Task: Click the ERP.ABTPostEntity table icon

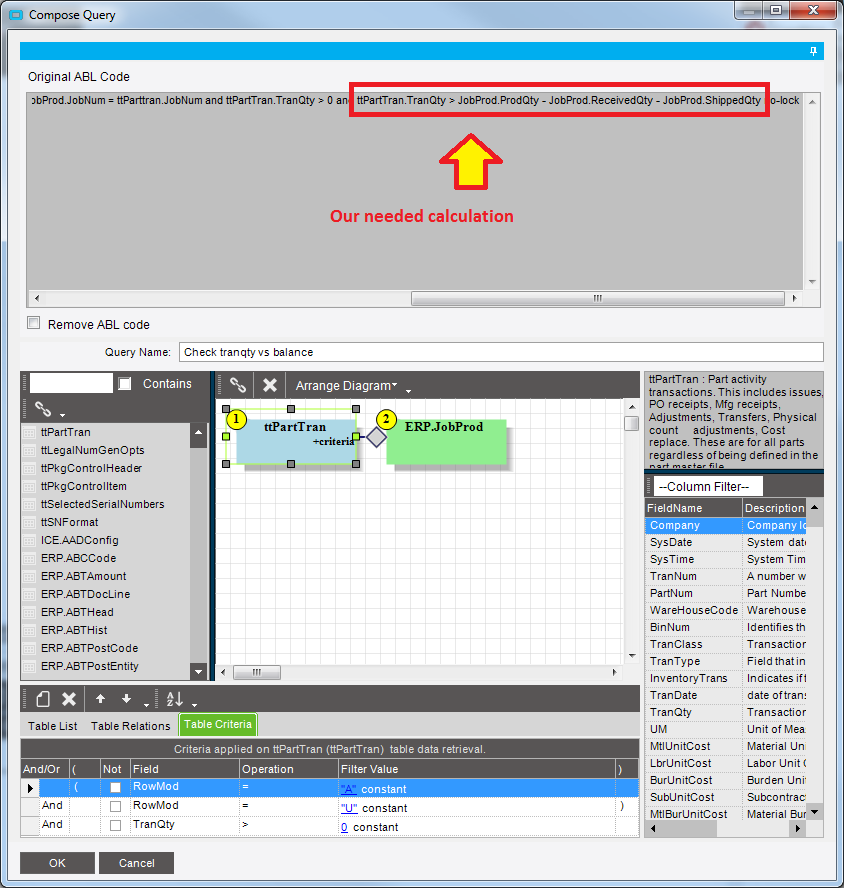Action: (x=29, y=667)
